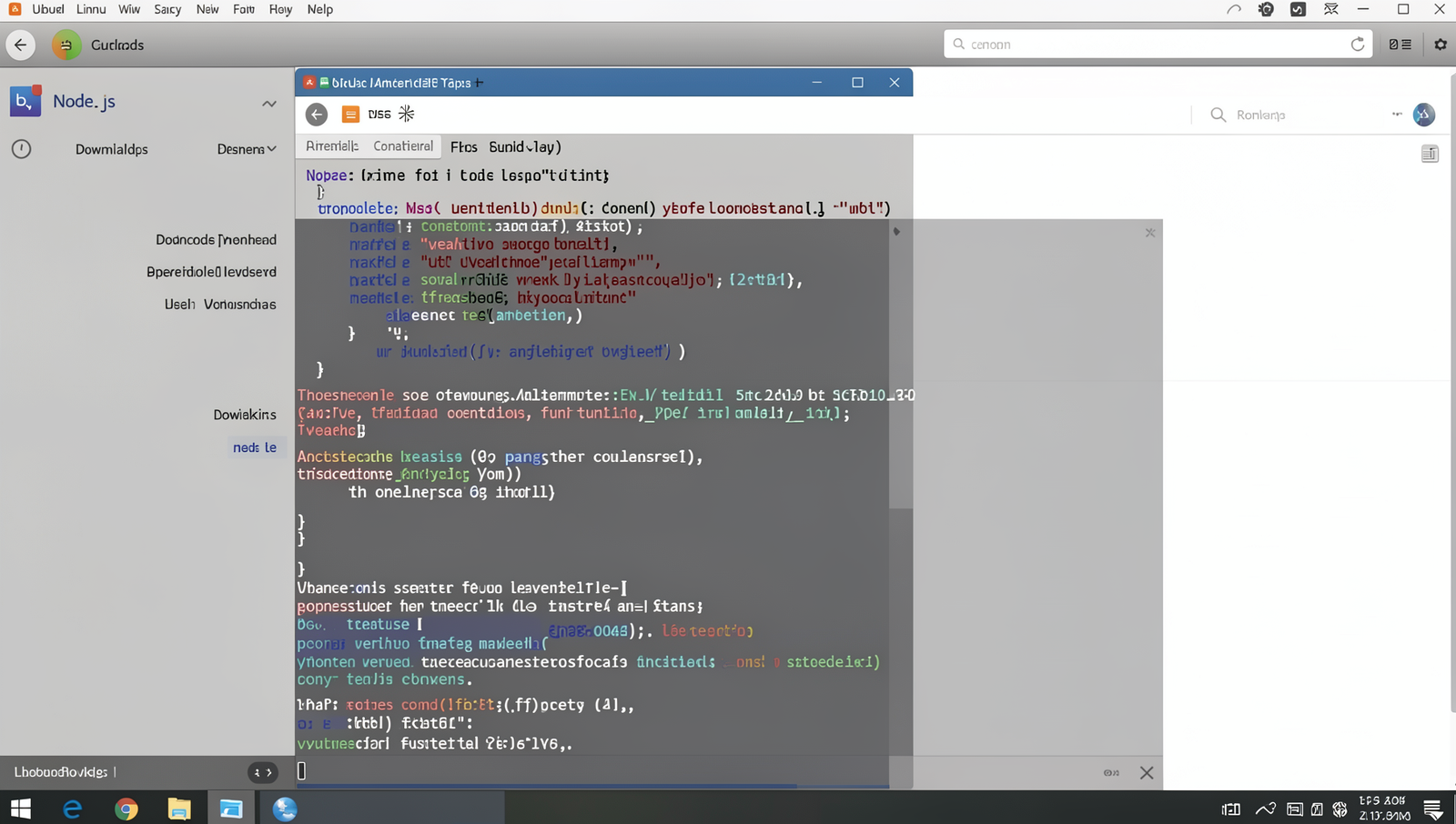The height and width of the screenshot is (824, 1456).
Task: Open File Explorer from the taskbar
Action: pyautogui.click(x=178, y=809)
